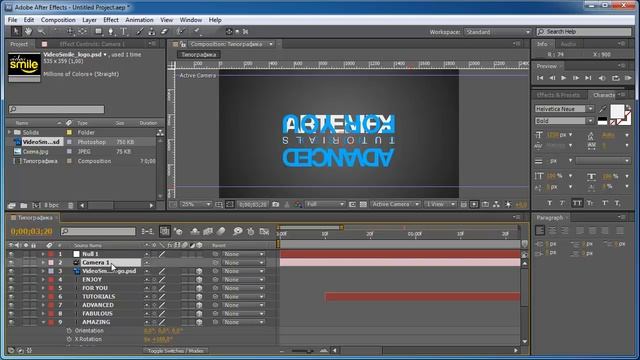The image size is (640, 360).
Task: Open the File menu
Action: pyautogui.click(x=13, y=20)
